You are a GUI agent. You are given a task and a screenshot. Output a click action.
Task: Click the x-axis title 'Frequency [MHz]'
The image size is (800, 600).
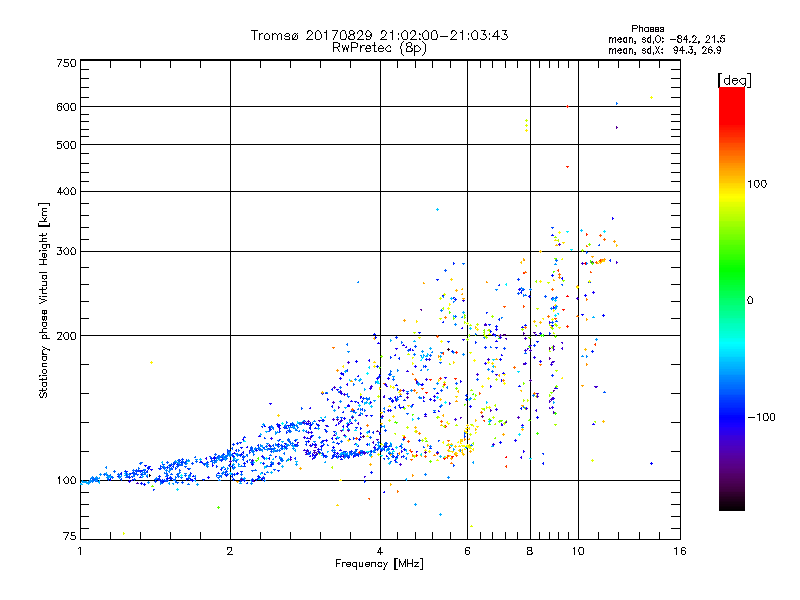(379, 564)
